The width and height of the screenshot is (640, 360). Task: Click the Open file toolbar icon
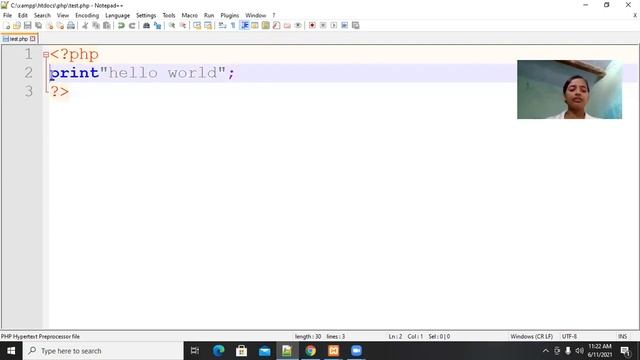point(17,25)
